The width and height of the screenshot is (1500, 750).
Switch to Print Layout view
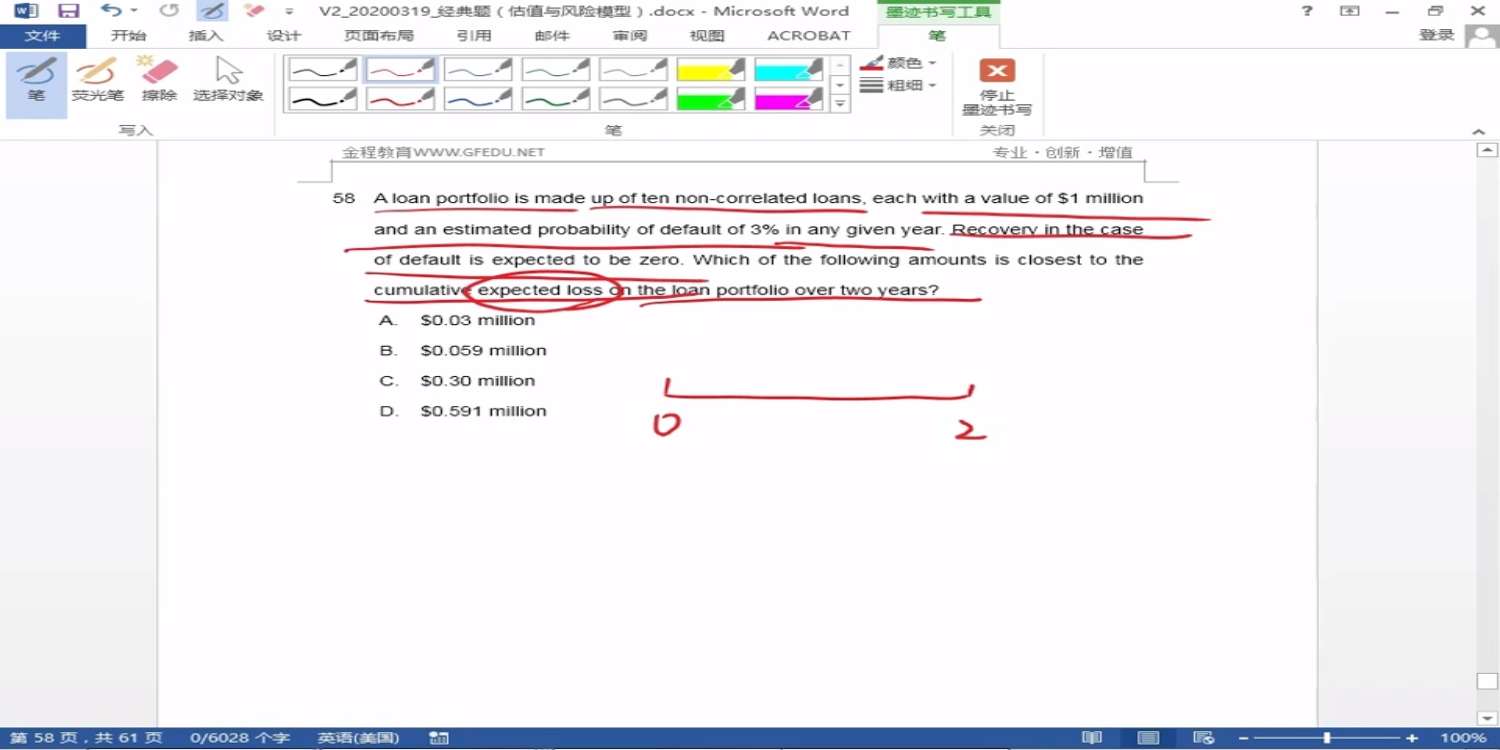[1149, 738]
